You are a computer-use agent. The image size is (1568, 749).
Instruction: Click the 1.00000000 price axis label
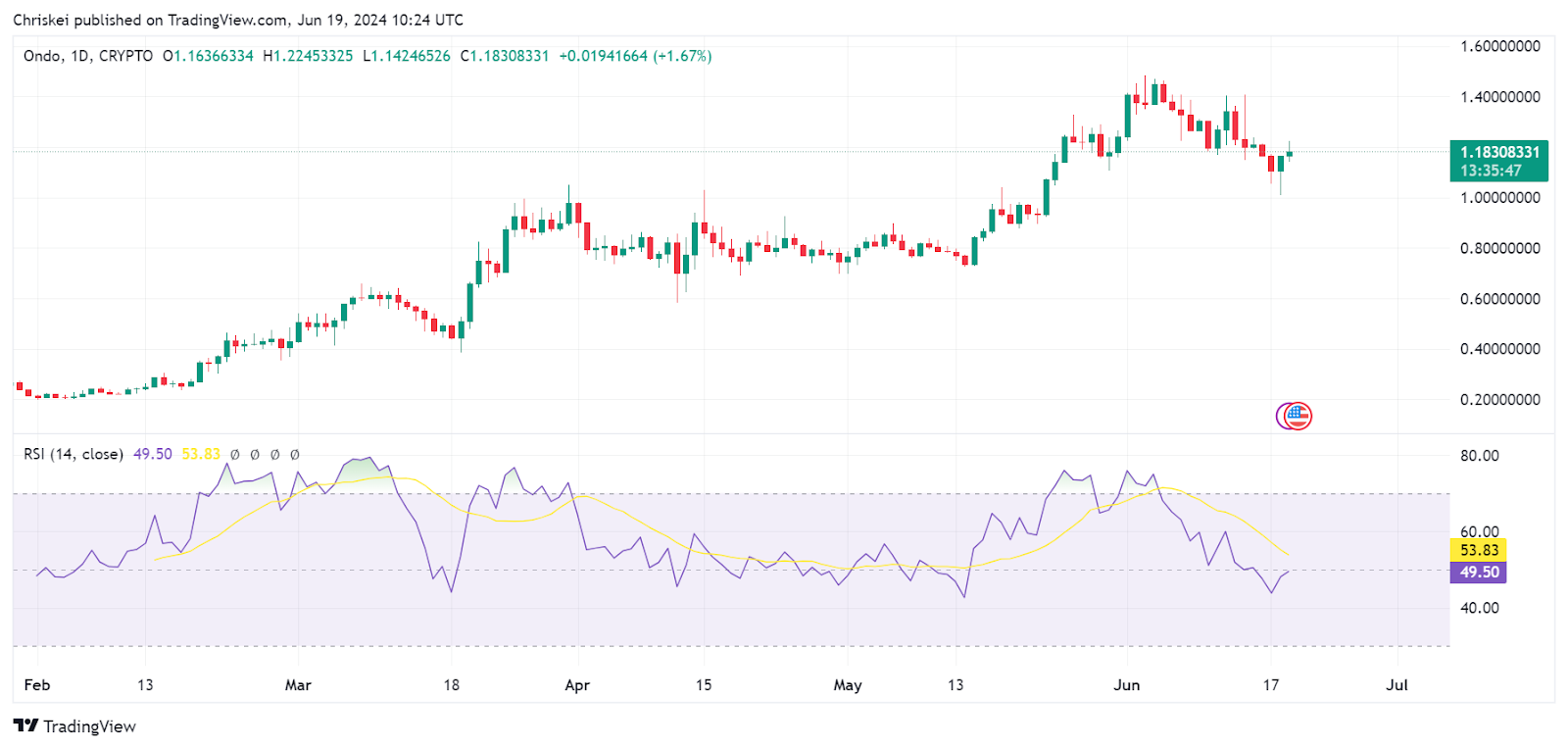pyautogui.click(x=1499, y=198)
